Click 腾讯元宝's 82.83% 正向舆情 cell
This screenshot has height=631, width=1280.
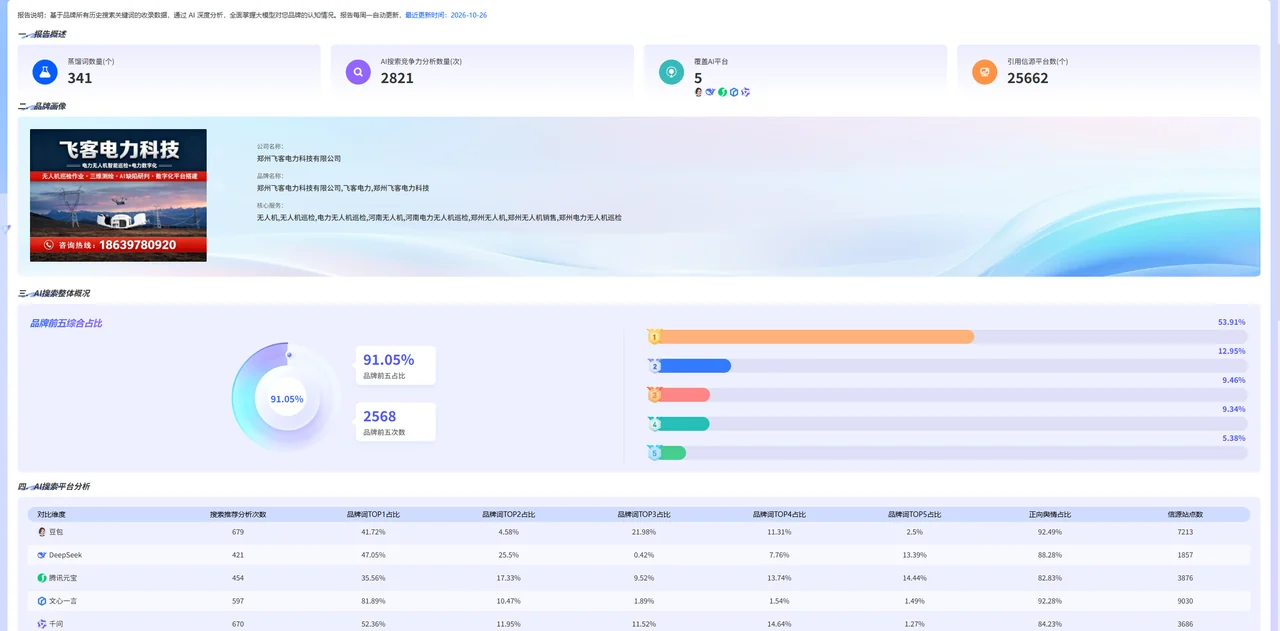(1050, 578)
